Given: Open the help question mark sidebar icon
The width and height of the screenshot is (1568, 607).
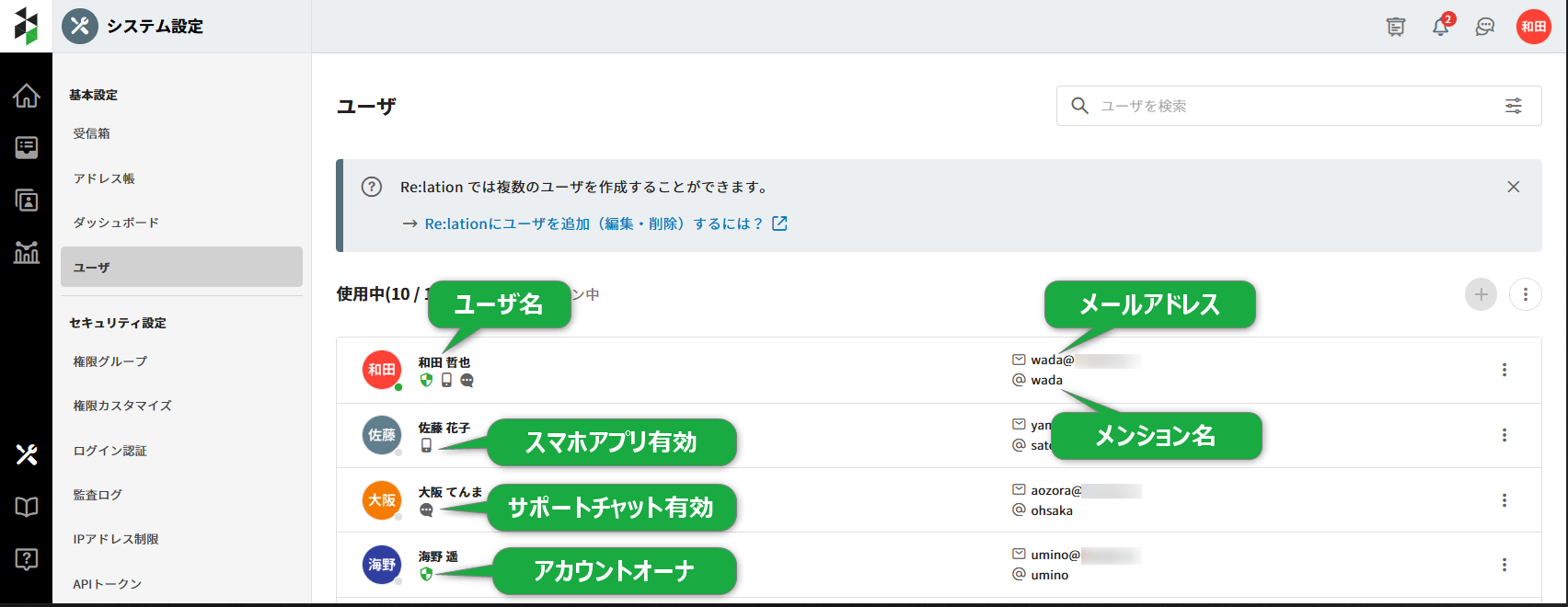Looking at the screenshot, I should (27, 558).
